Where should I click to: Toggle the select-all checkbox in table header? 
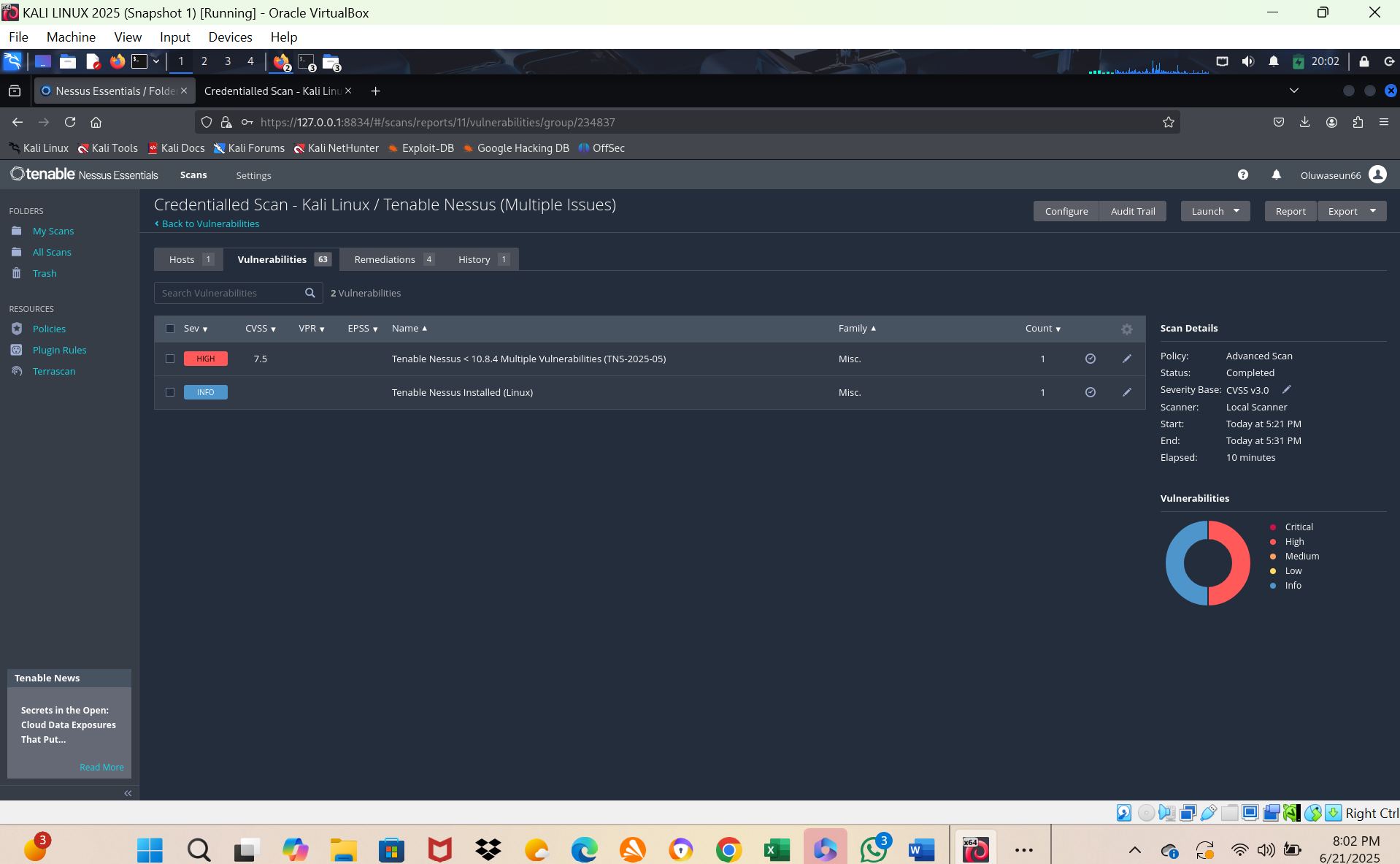point(170,329)
